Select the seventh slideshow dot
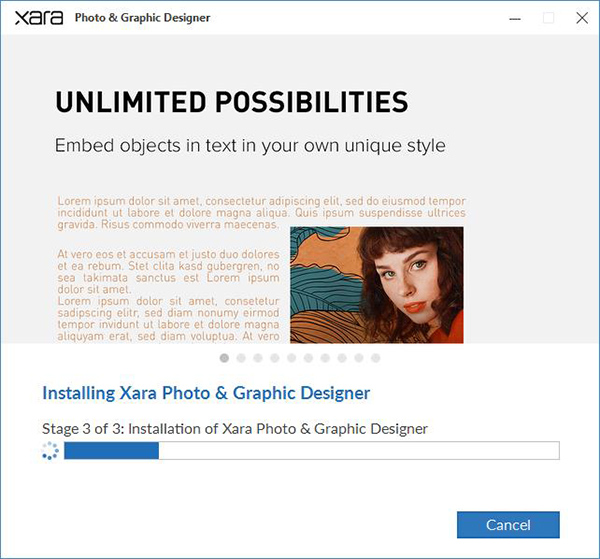Image resolution: width=600 pixels, height=559 pixels. [x=325, y=358]
